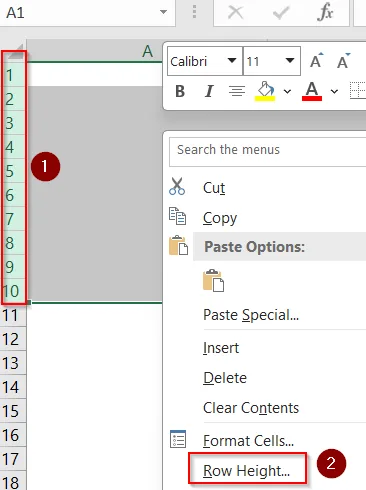This screenshot has height=490, width=366.
Task: Click the formula bar cancel X icon
Action: tap(236, 13)
